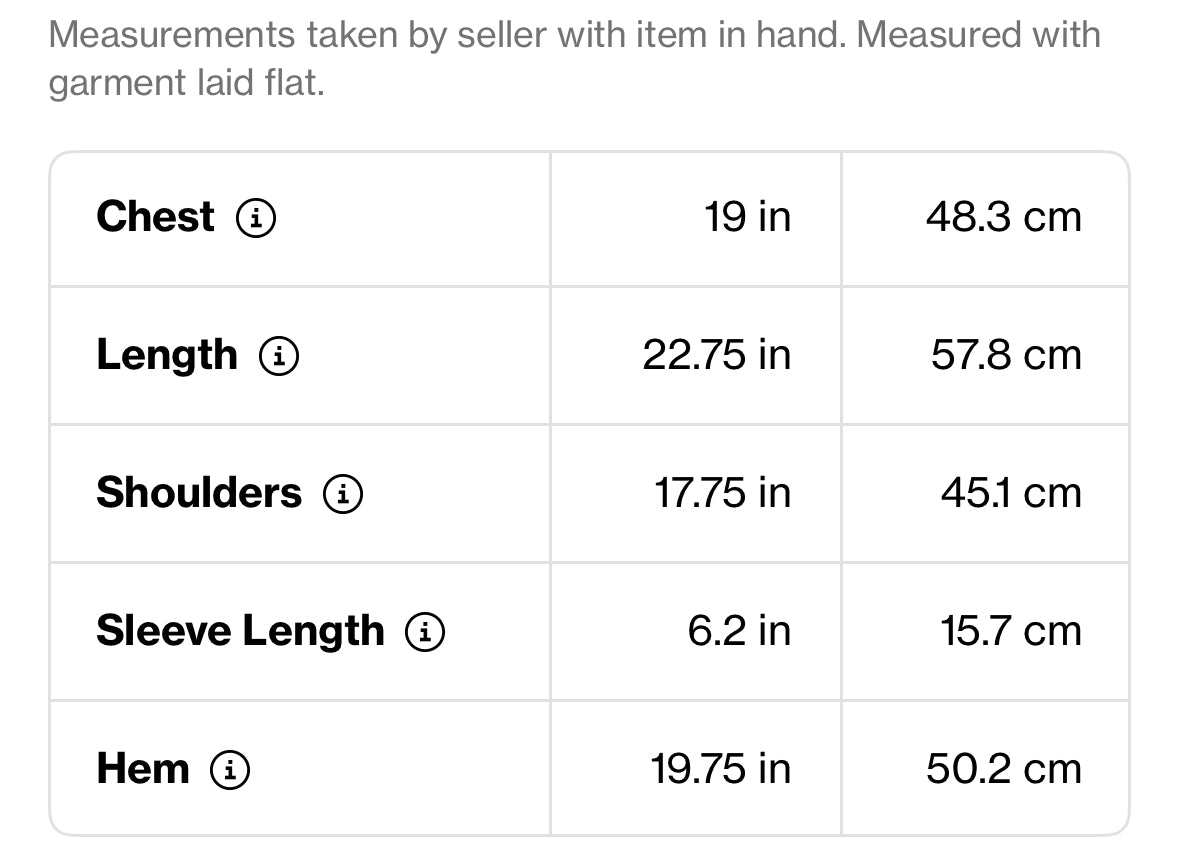
Task: Click the 22.75 in length value
Action: point(717,355)
